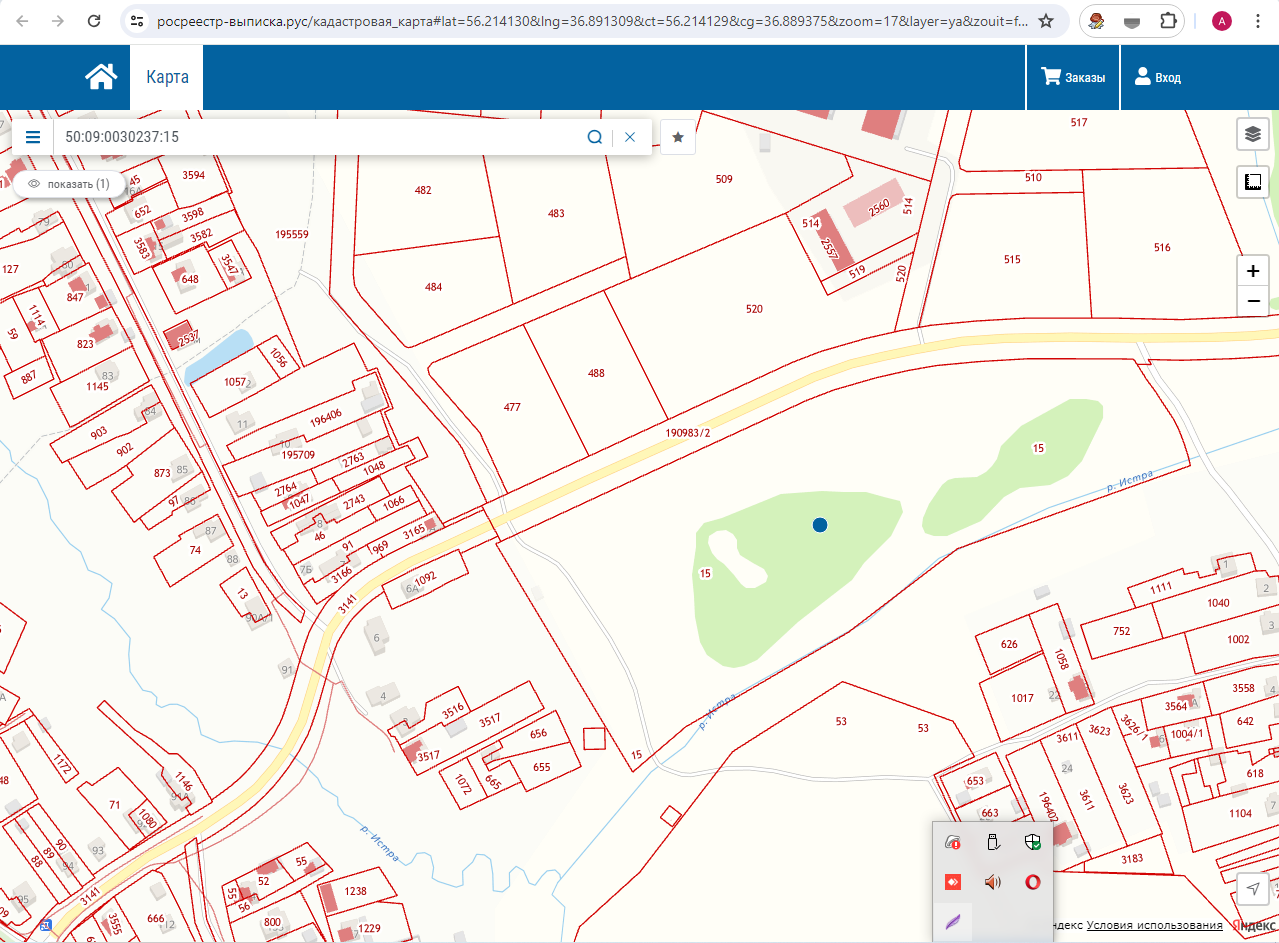1279x943 pixels.
Task: Open the 'Условия использования' link
Action: click(x=1154, y=925)
